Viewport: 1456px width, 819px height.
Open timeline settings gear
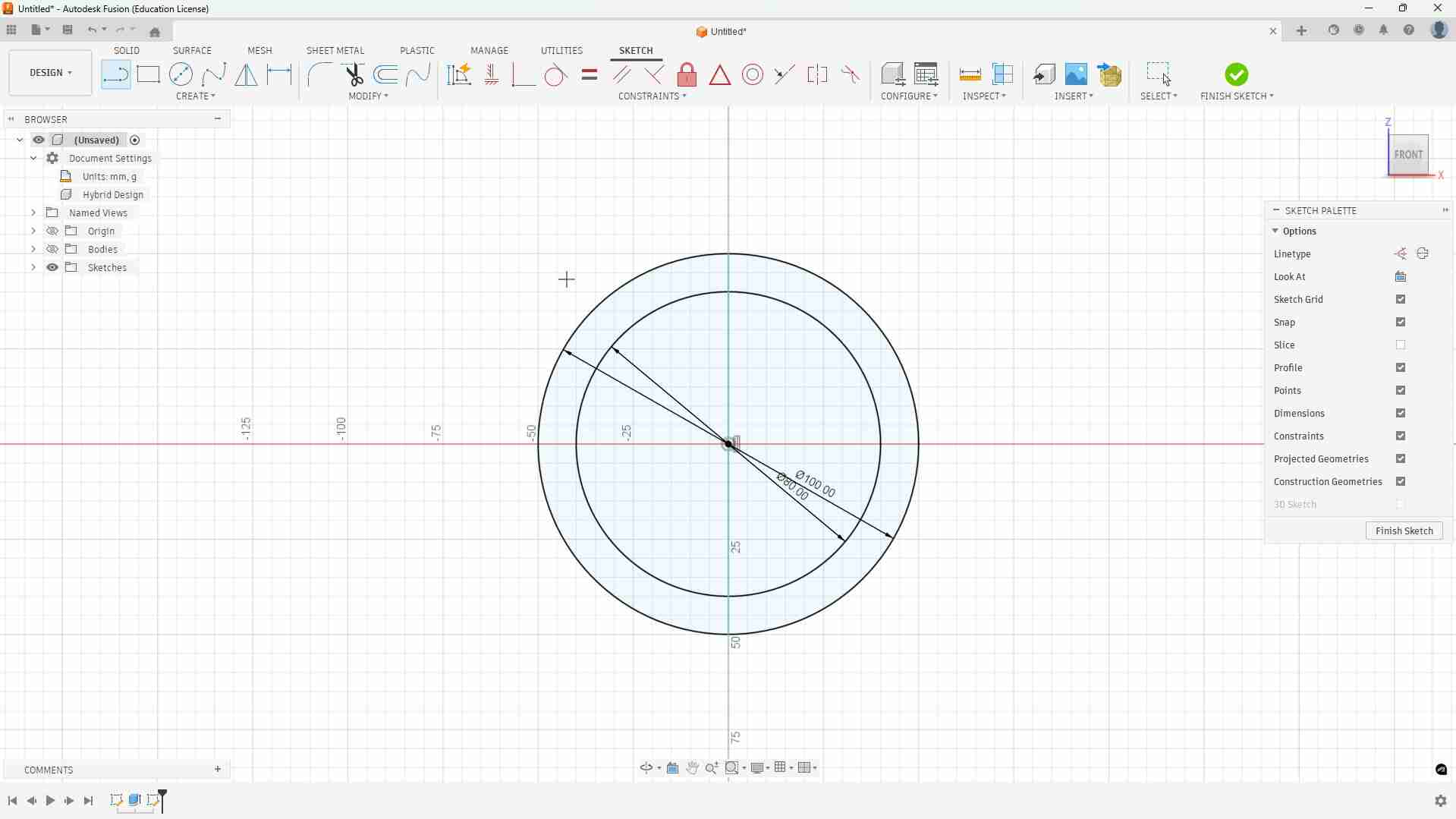1440,801
